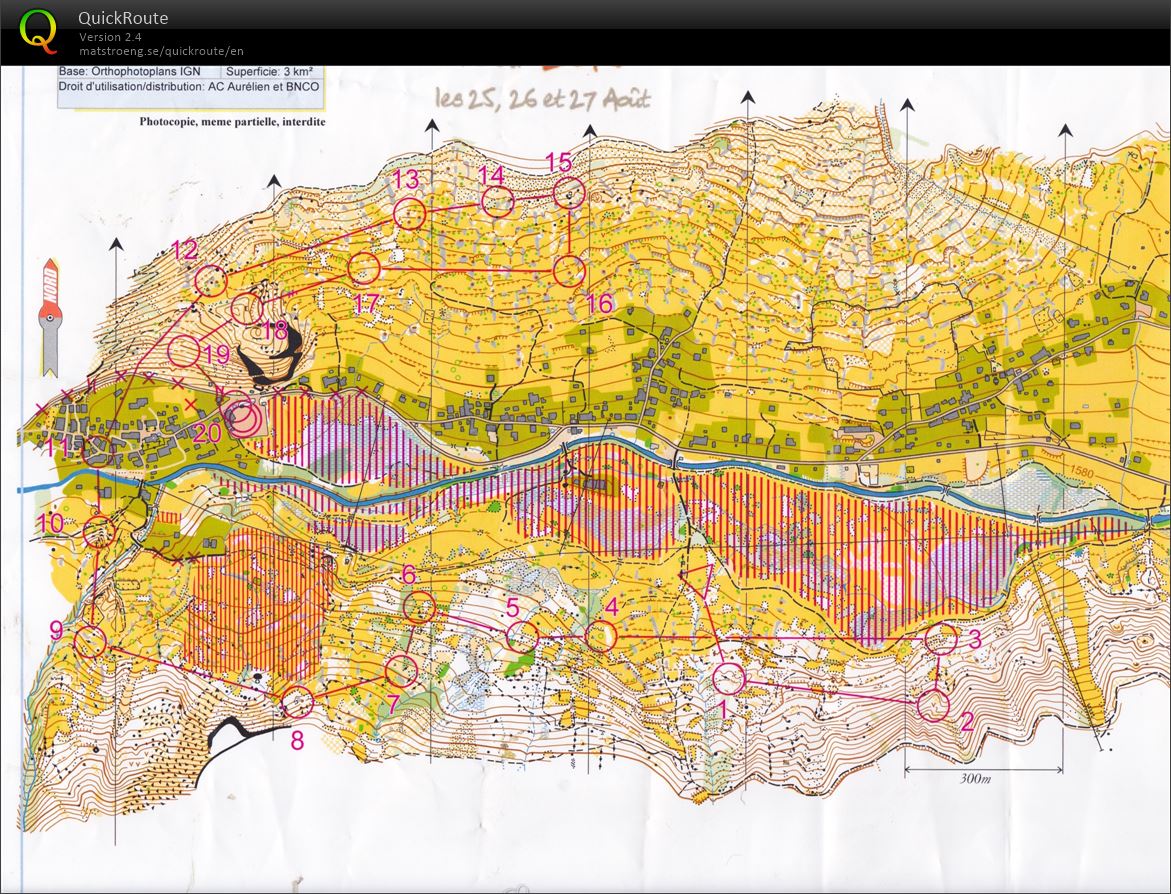Click the QuickRoute Q logo
The width and height of the screenshot is (1171, 894).
point(37,31)
